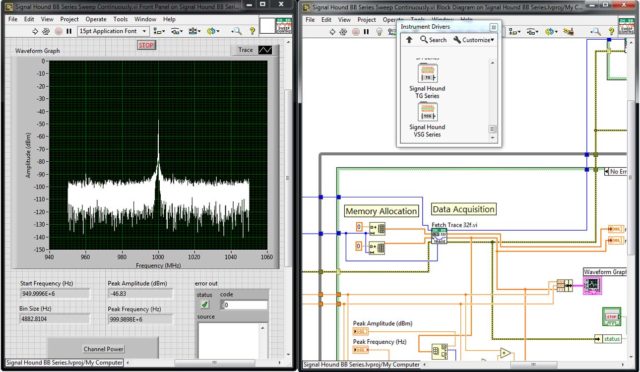Show Context Help in Block Diagram toolbar
This screenshot has width=640, height=372.
tap(611, 31)
